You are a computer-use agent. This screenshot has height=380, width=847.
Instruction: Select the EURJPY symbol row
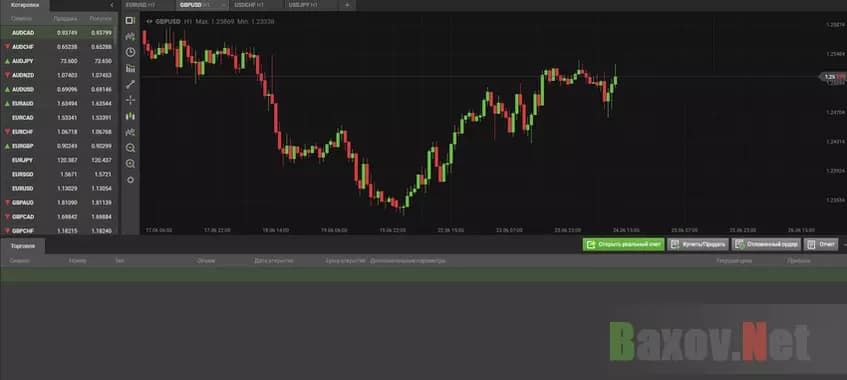pos(57,160)
